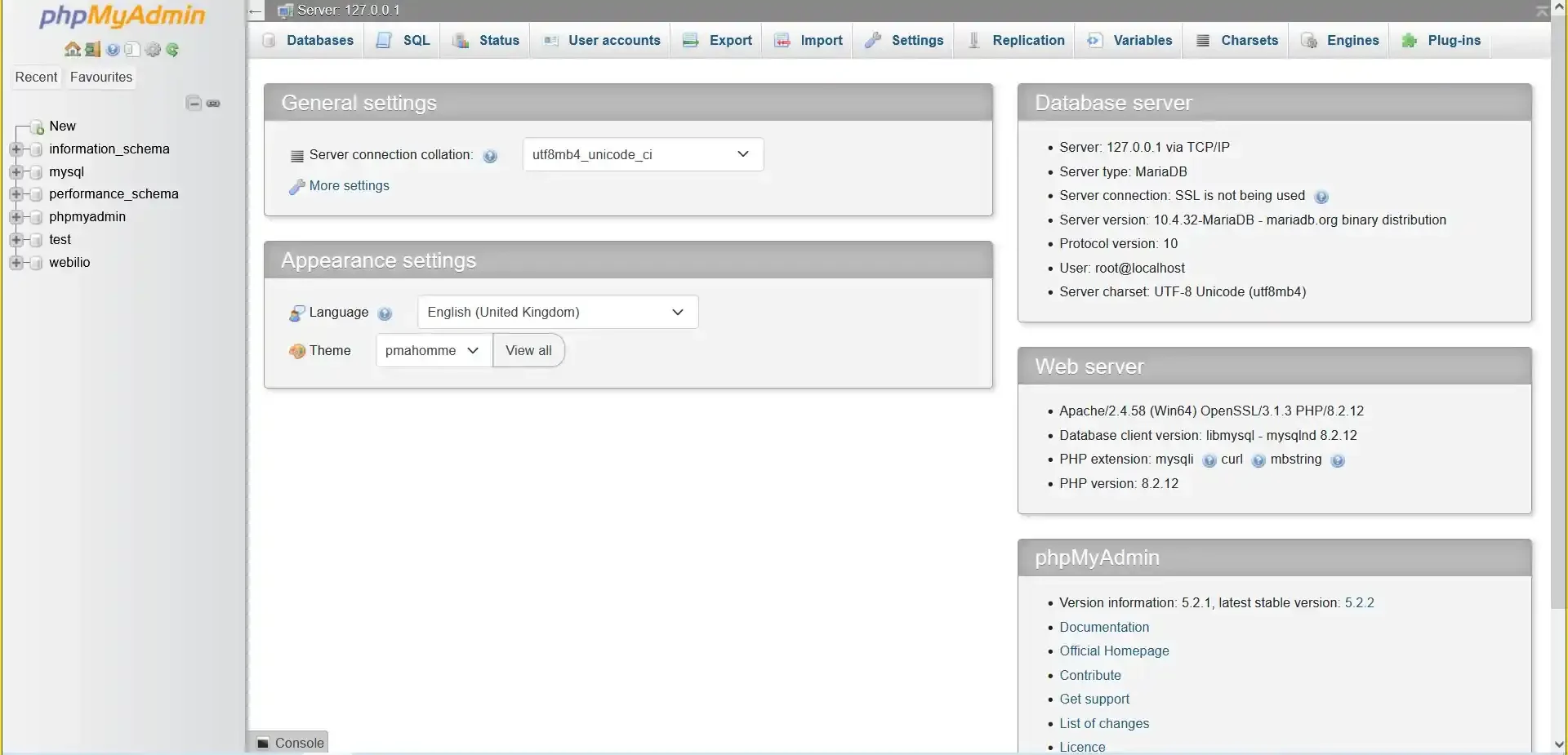Open the Language dropdown
The image size is (1568, 755).
[558, 312]
